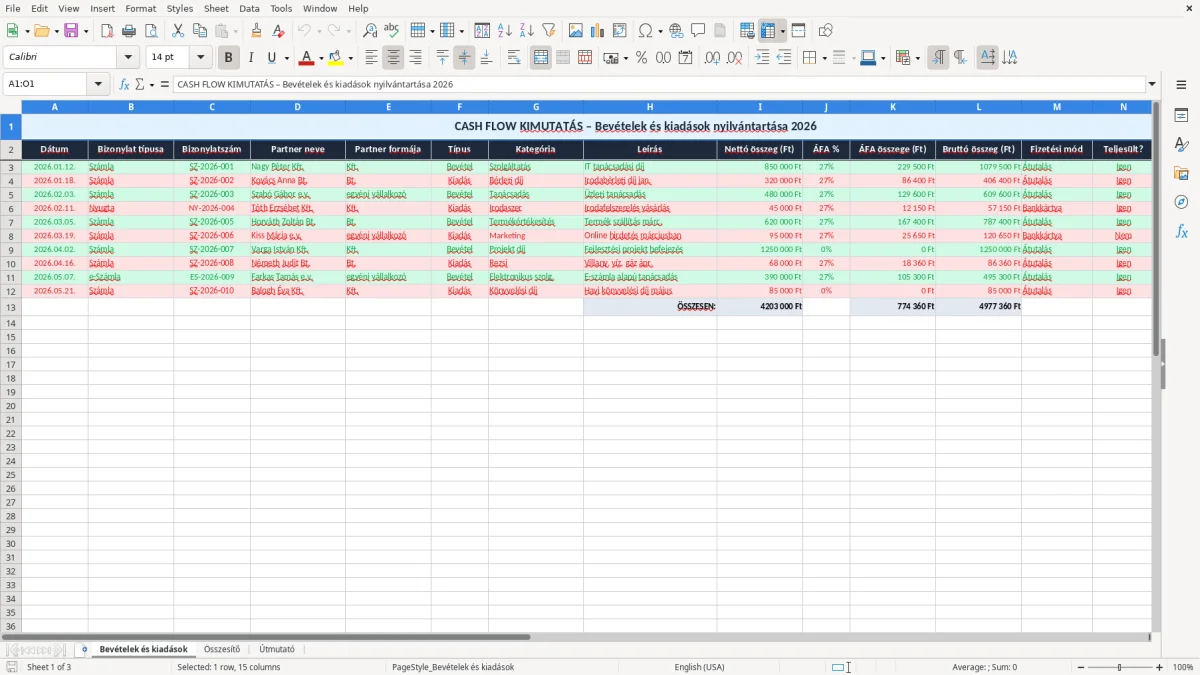
Task: Toggle AutoFilter
Action: pyautogui.click(x=549, y=31)
